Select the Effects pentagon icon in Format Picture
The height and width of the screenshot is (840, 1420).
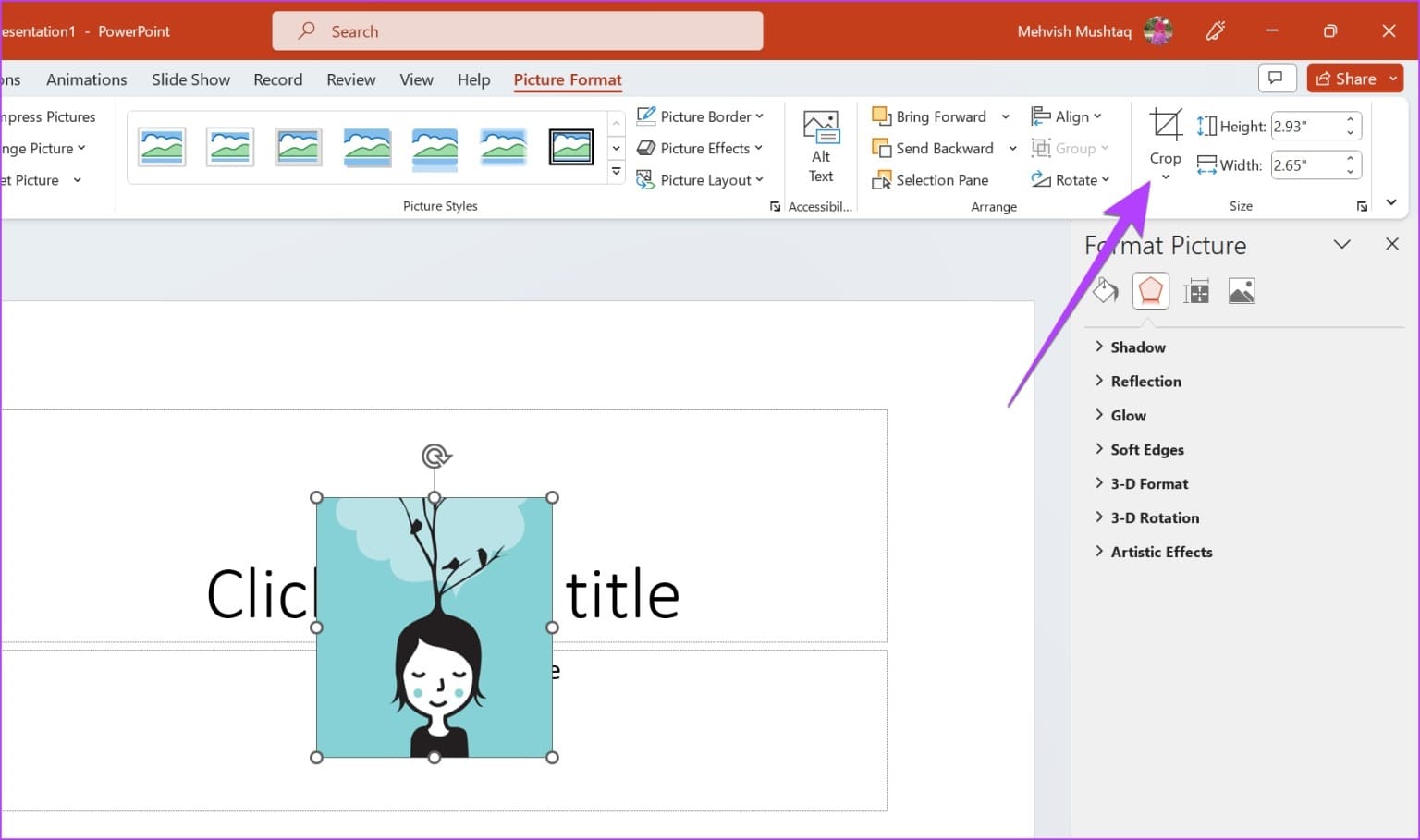(x=1150, y=291)
